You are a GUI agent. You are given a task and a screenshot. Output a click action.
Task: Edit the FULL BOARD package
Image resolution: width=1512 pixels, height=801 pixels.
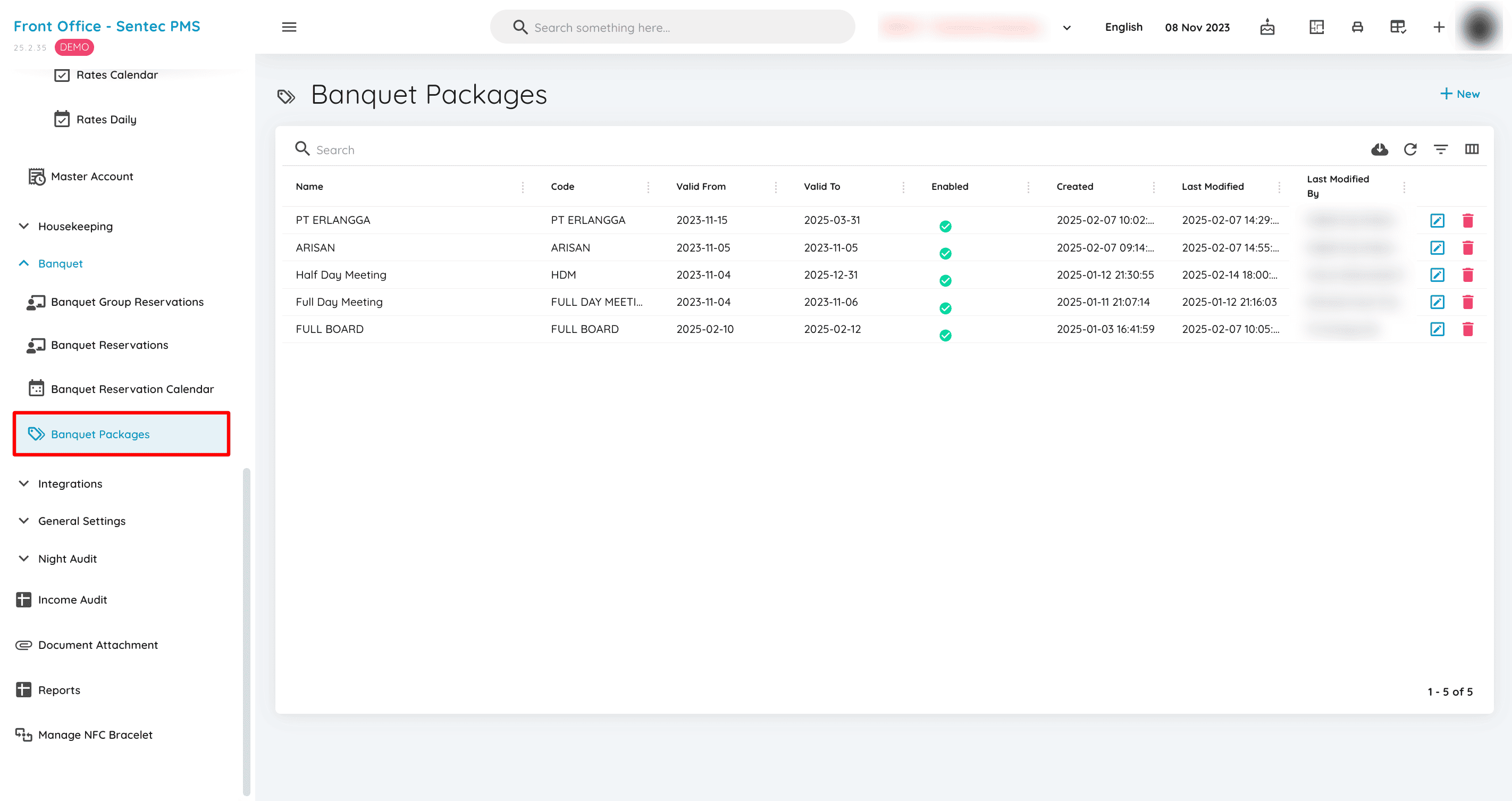[1437, 329]
